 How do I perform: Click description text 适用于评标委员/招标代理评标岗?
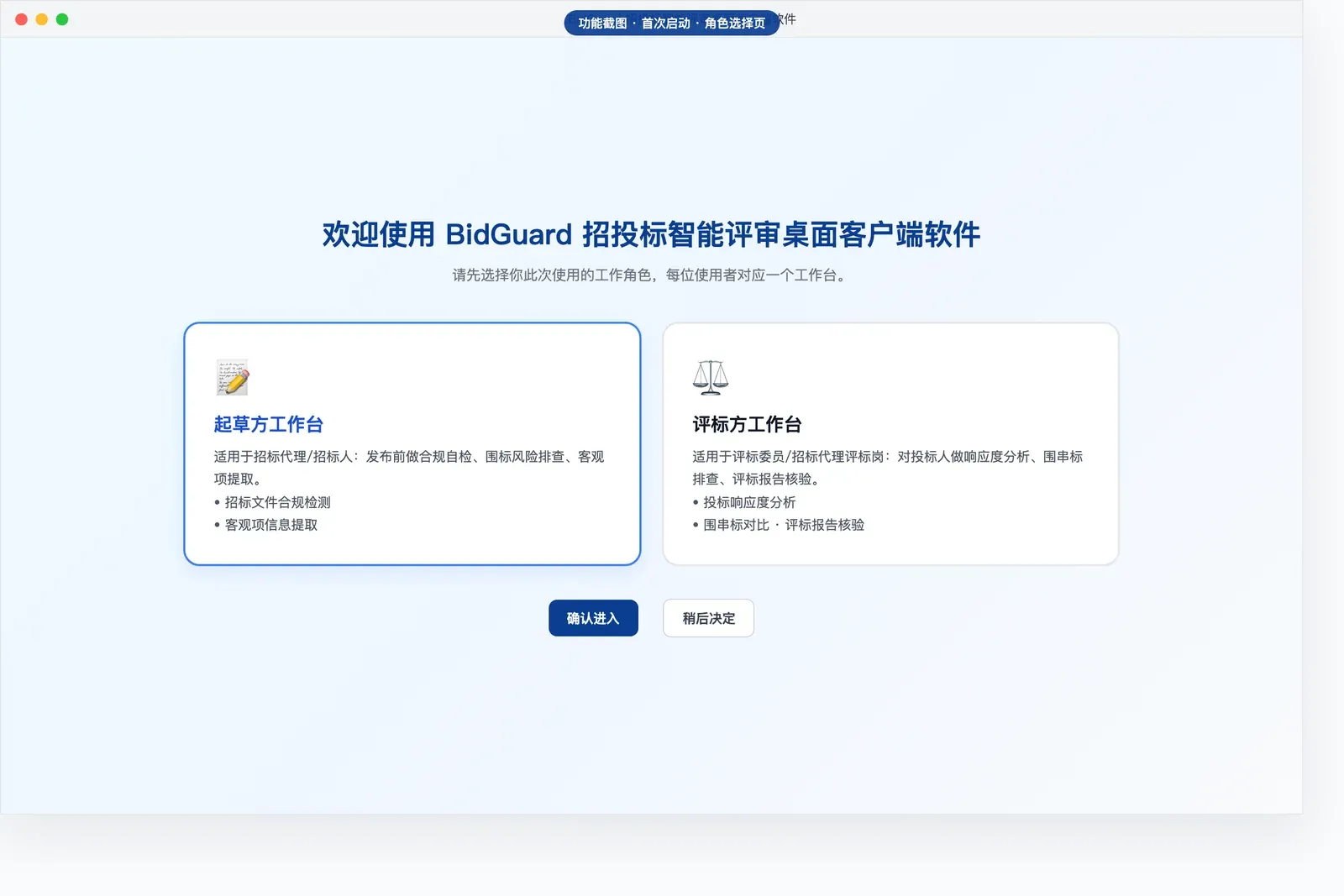888,468
